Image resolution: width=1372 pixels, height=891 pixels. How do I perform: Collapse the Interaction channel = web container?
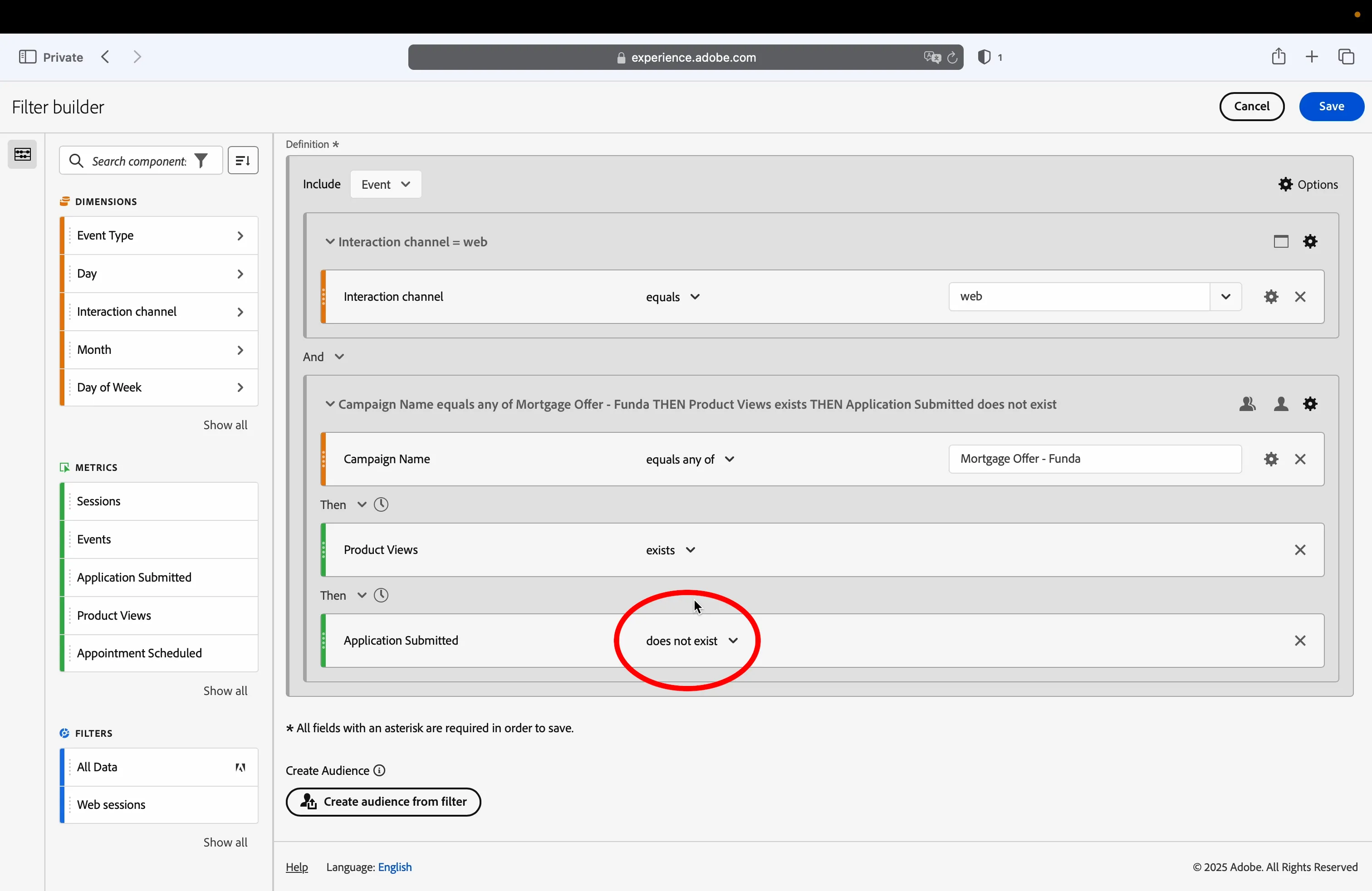[x=330, y=241]
